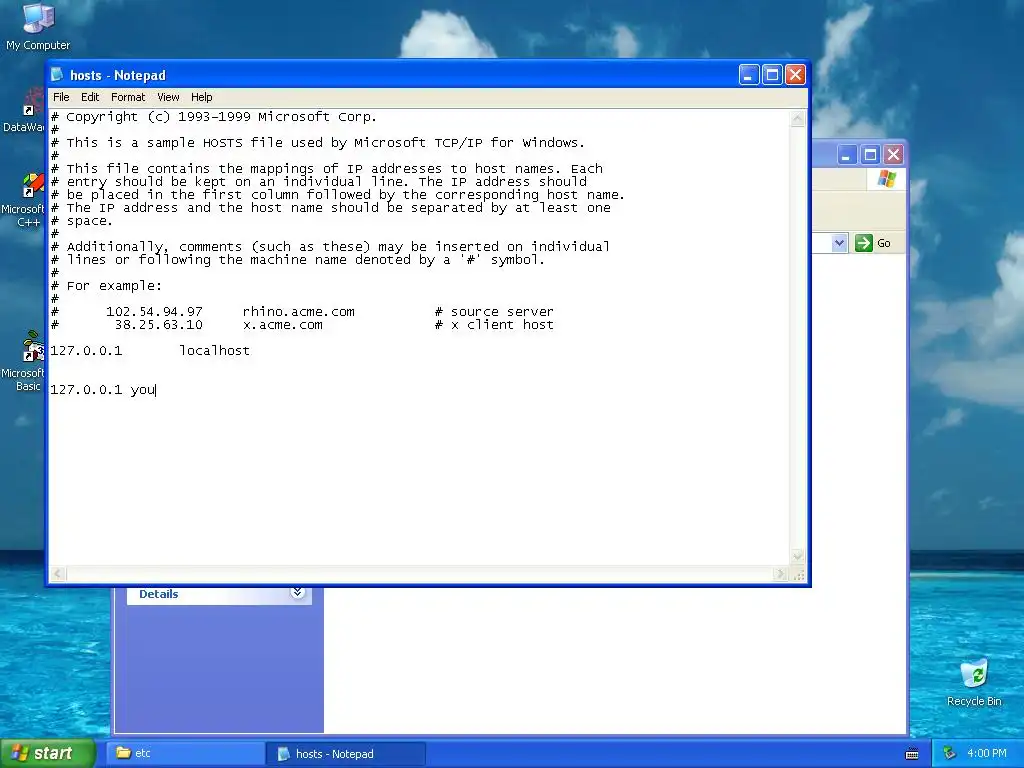
Task: Minimize the etc folder window behind
Action: (x=846, y=155)
